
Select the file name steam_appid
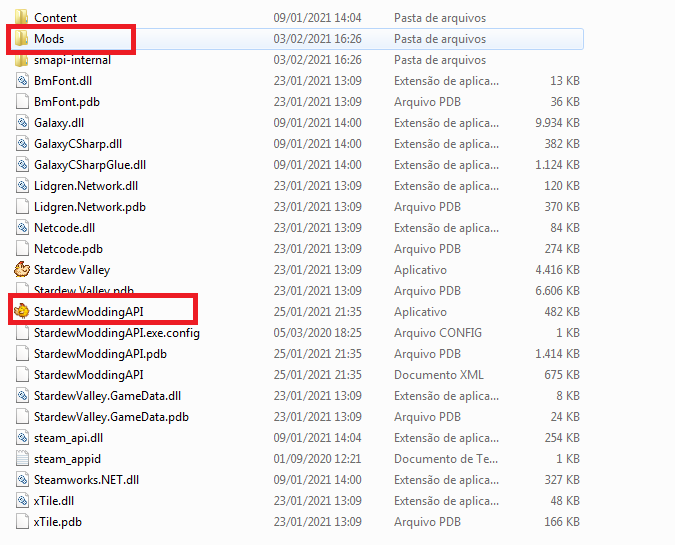(67, 459)
